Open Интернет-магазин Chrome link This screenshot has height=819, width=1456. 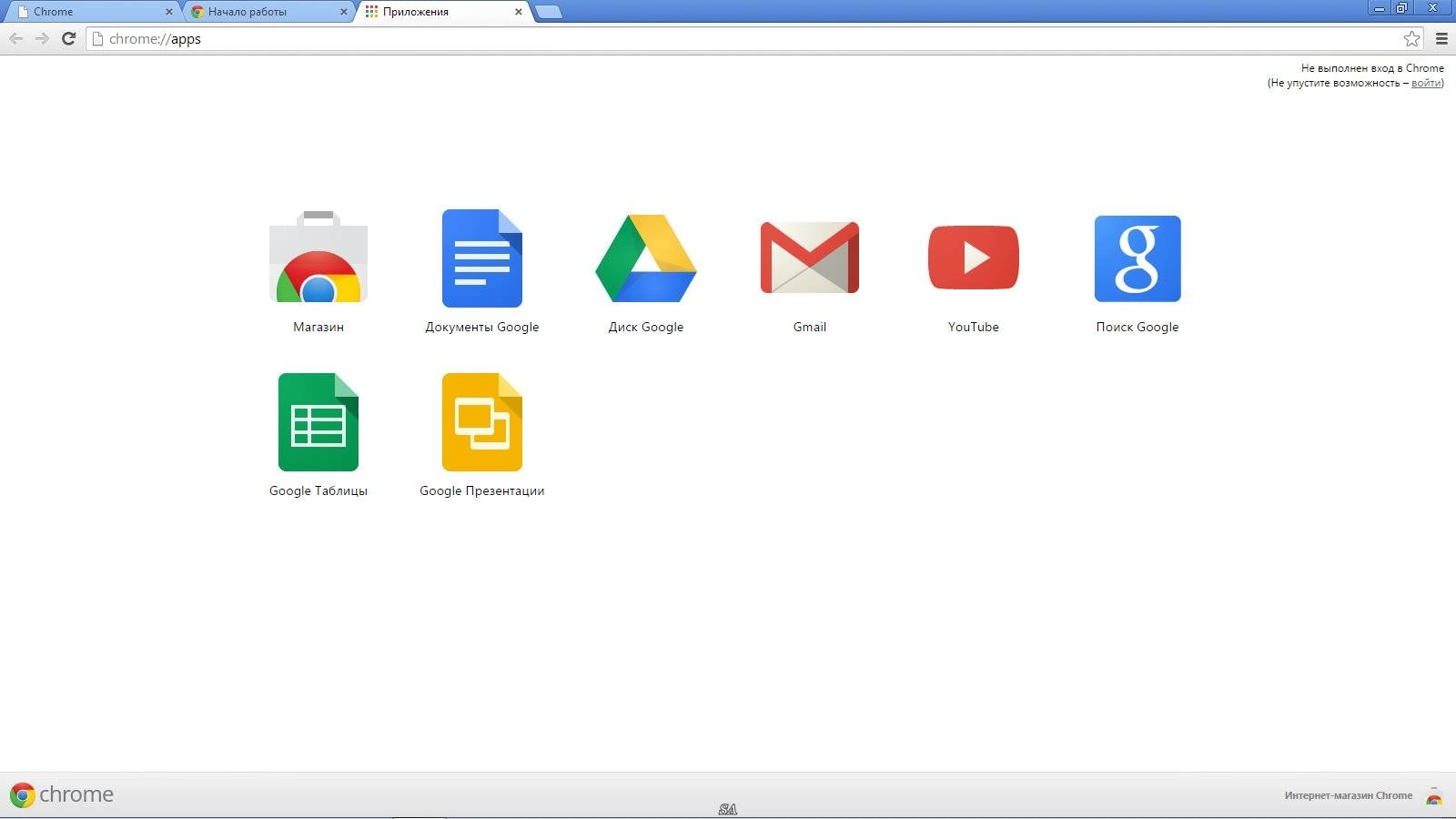[x=1349, y=795]
